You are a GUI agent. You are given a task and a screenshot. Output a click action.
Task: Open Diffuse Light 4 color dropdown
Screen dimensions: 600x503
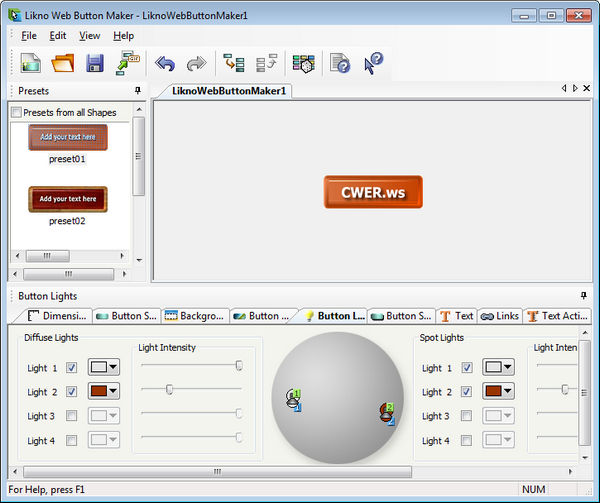(104, 440)
